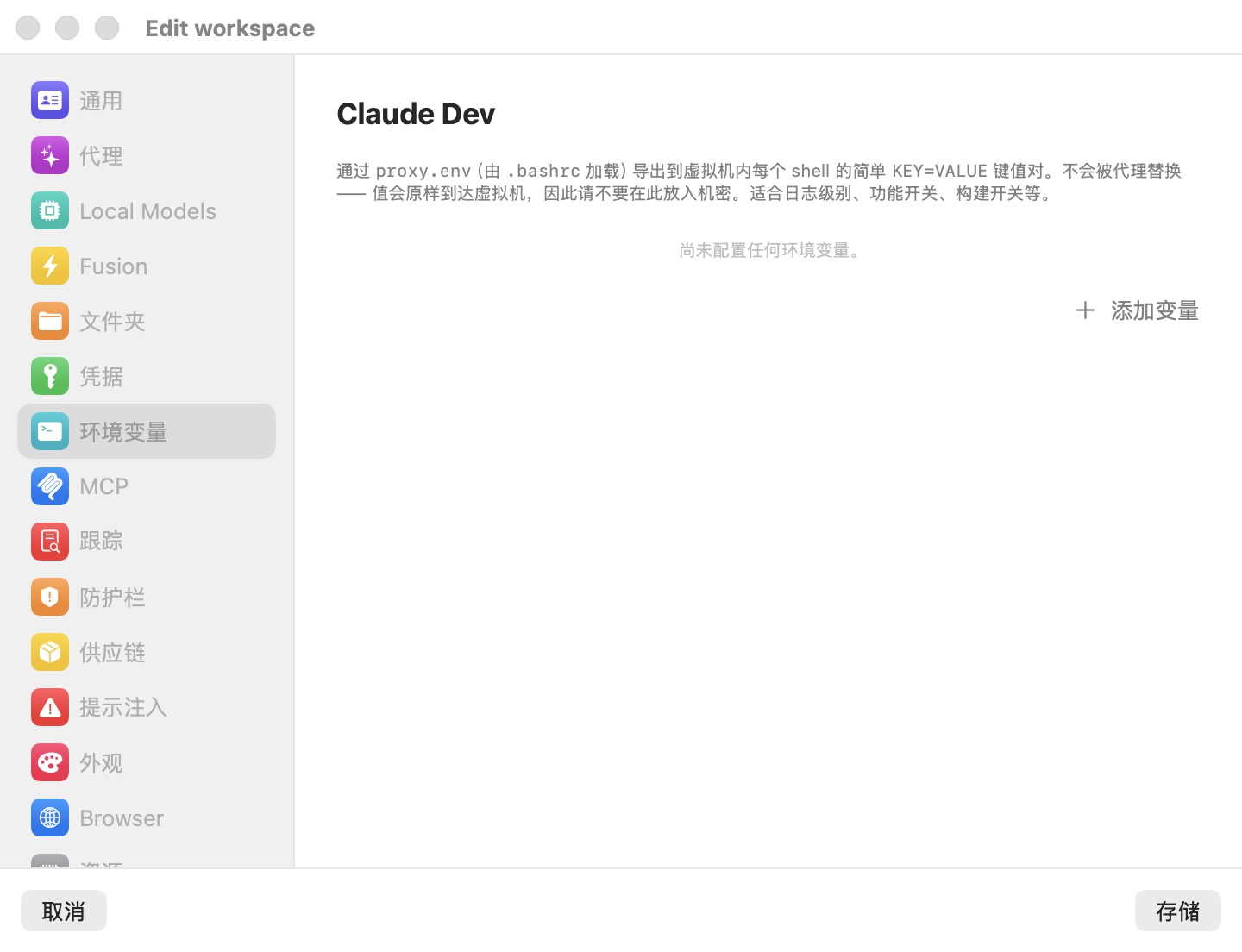
Task: Click the MCP paperclip icon
Action: (50, 486)
